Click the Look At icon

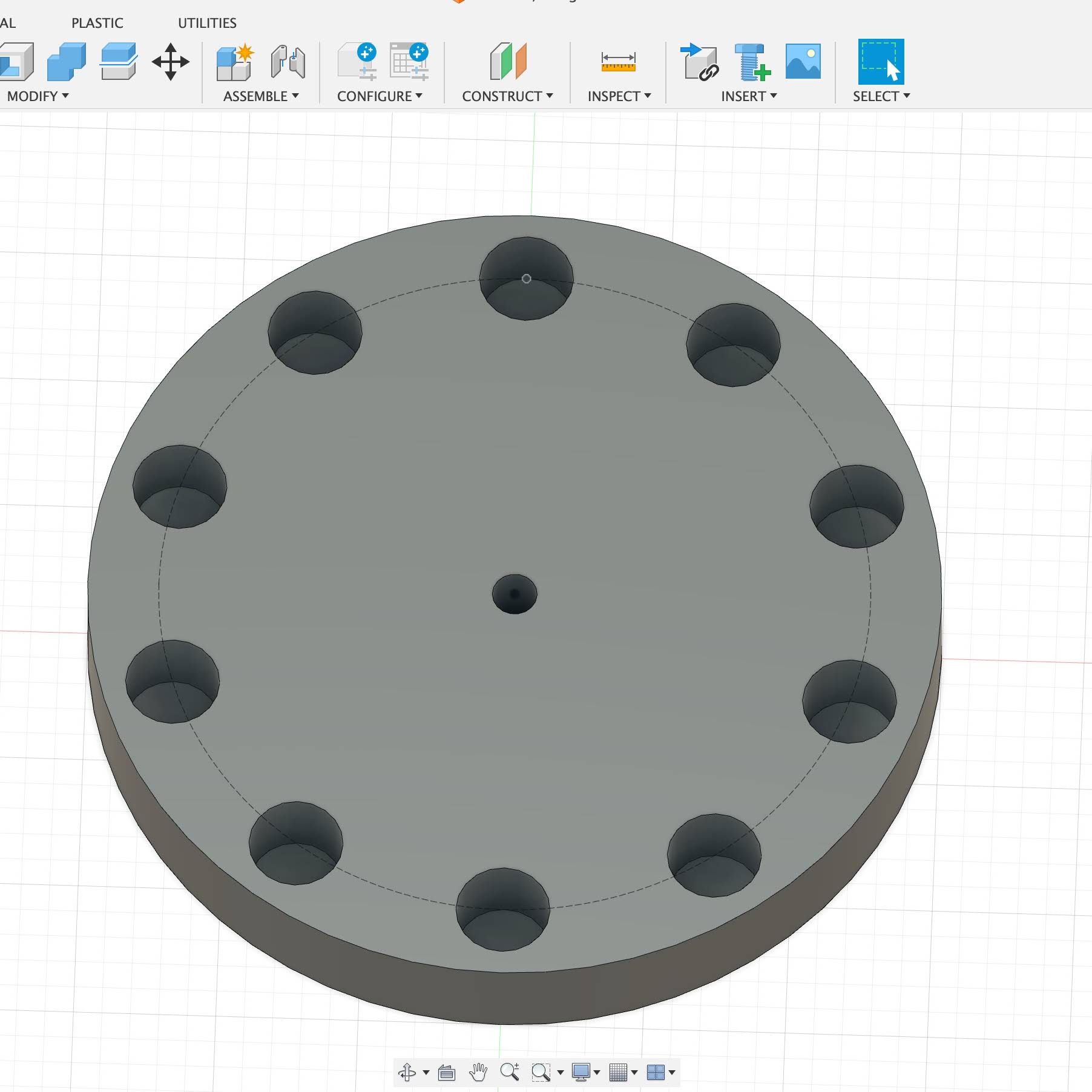447,1073
